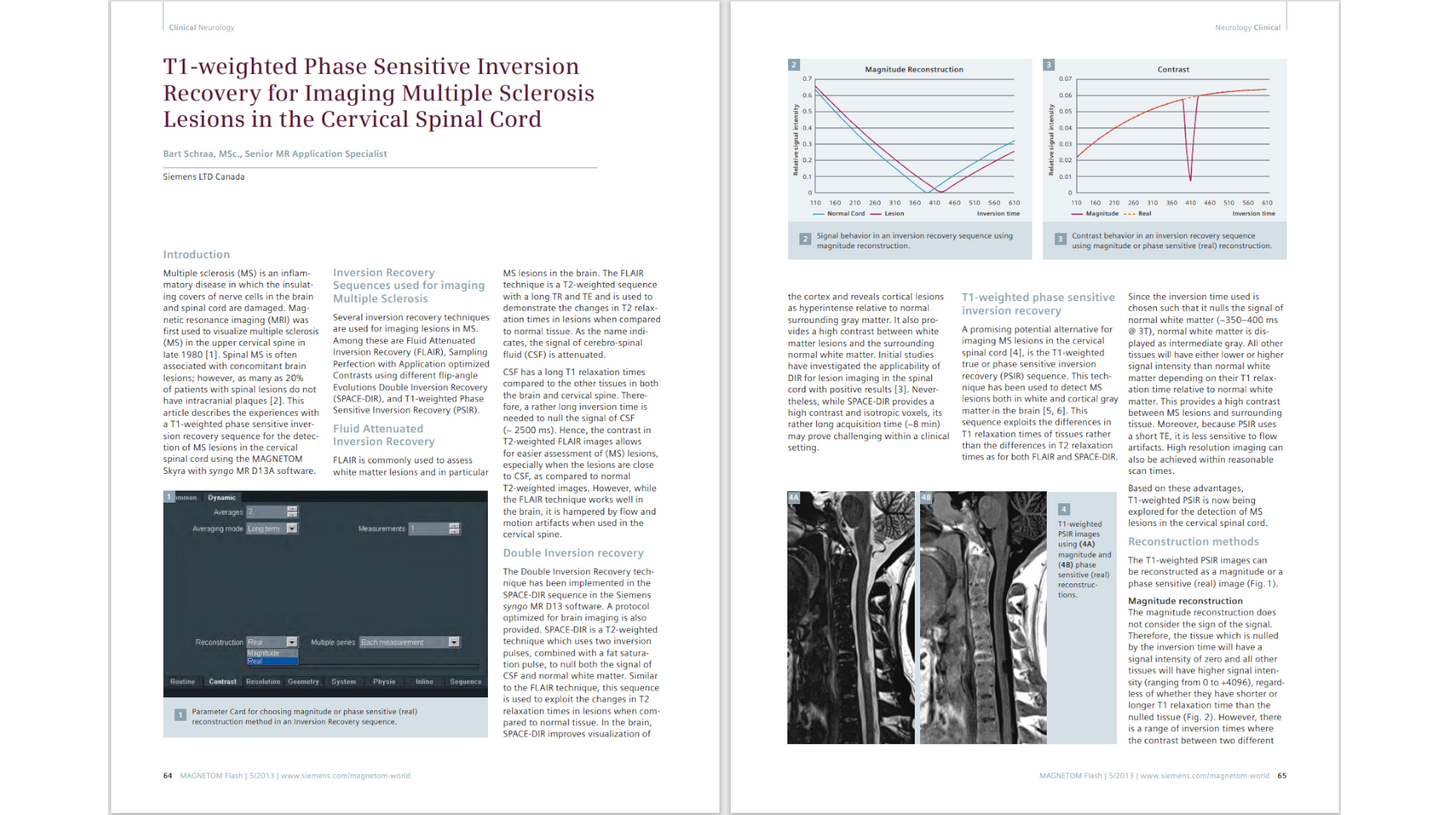Click the MRI image labeled 4B
This screenshot has height=815, width=1448.
point(982,617)
